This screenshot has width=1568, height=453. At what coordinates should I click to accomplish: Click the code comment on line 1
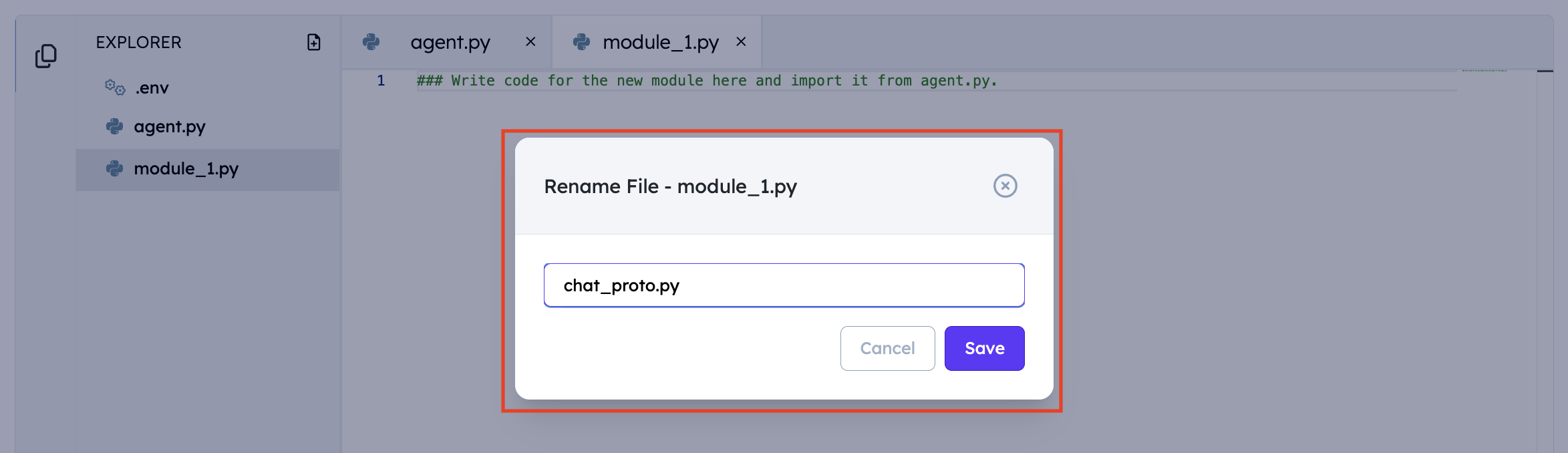click(707, 81)
